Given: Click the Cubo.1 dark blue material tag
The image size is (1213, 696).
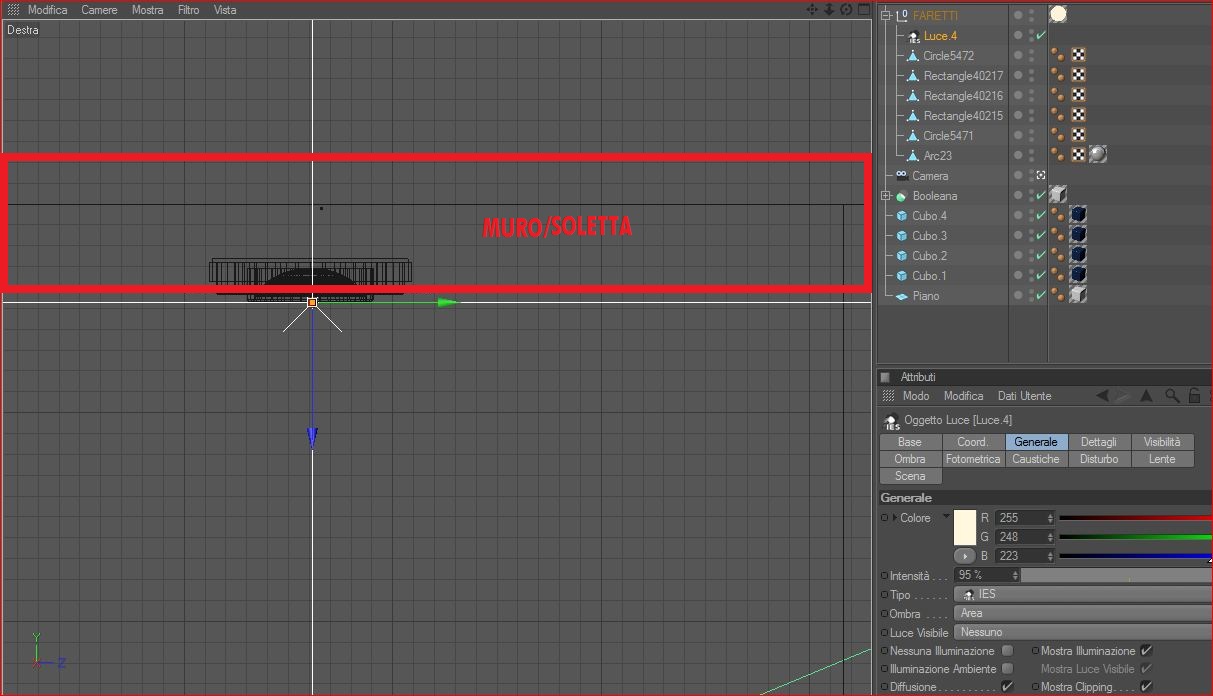Looking at the screenshot, I should (1078, 275).
